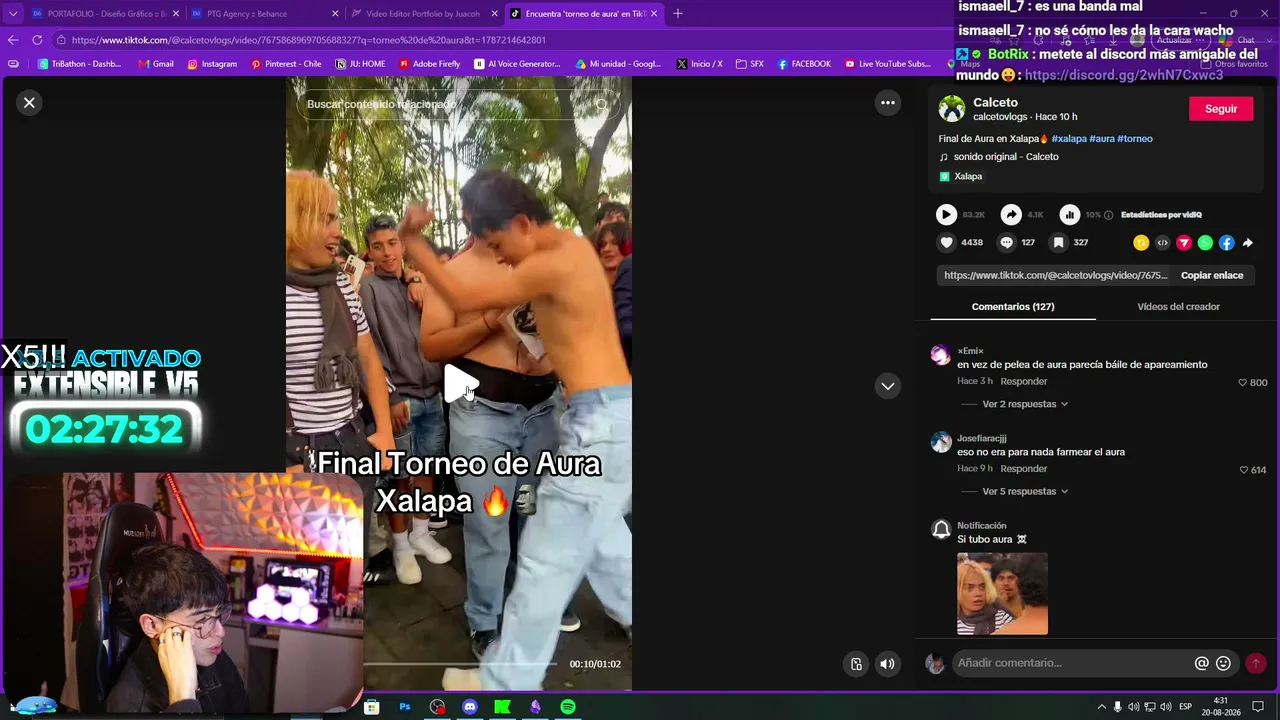Image resolution: width=1280 pixels, height=720 pixels.
Task: Like the video with the heart icon
Action: [x=946, y=242]
